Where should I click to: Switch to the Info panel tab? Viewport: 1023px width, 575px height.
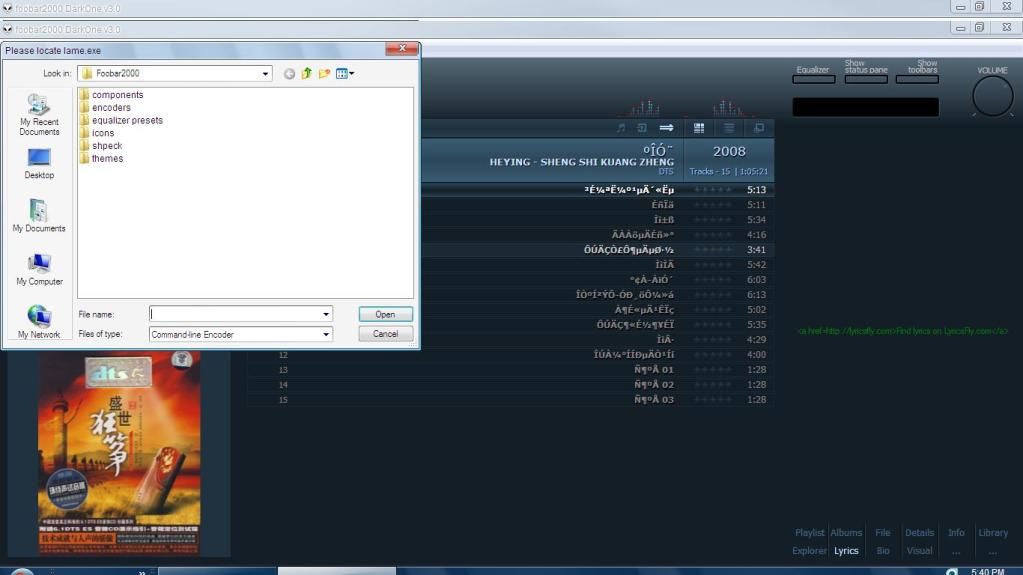[956, 533]
